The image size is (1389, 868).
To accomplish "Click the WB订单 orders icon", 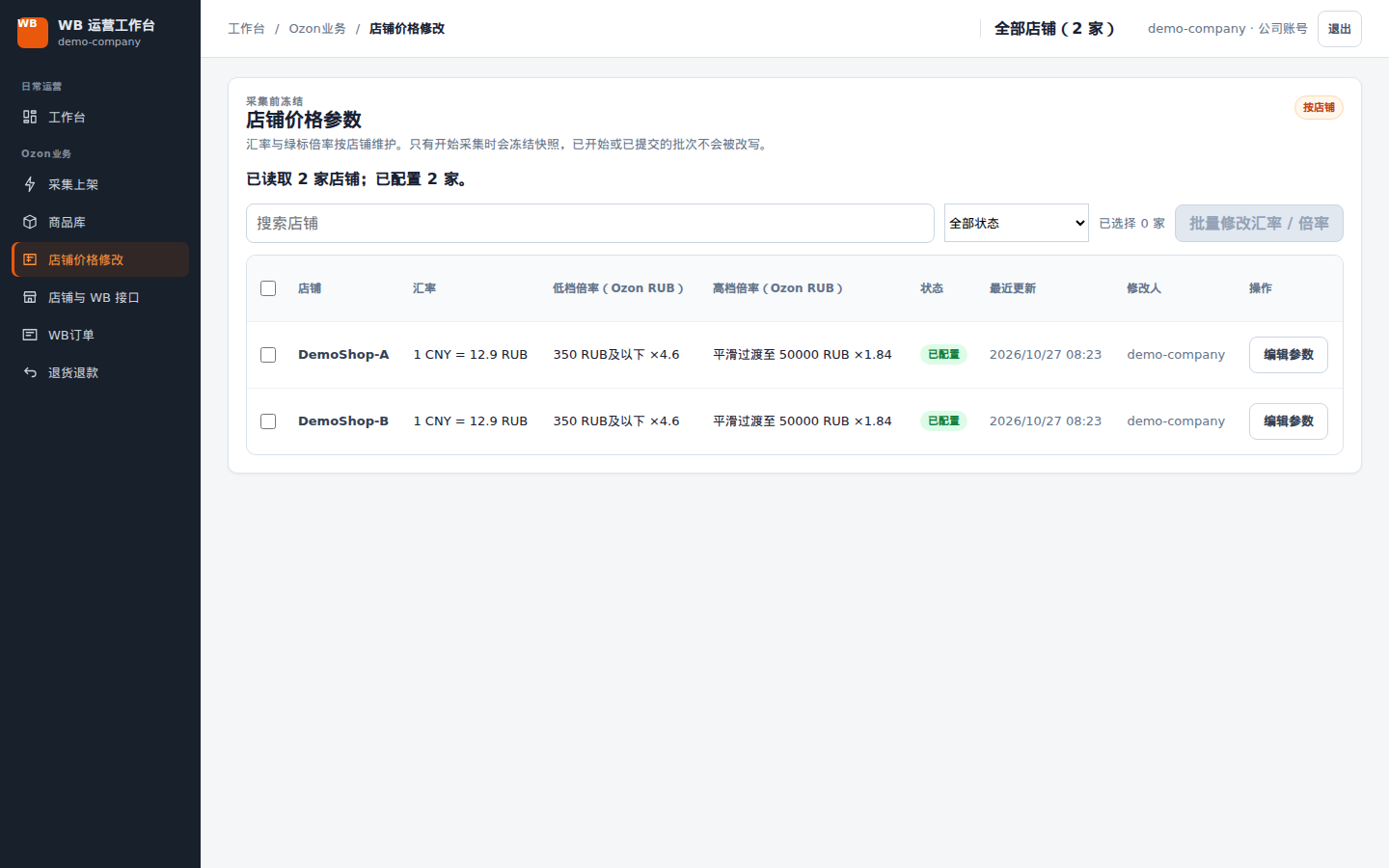I will click(x=30, y=335).
